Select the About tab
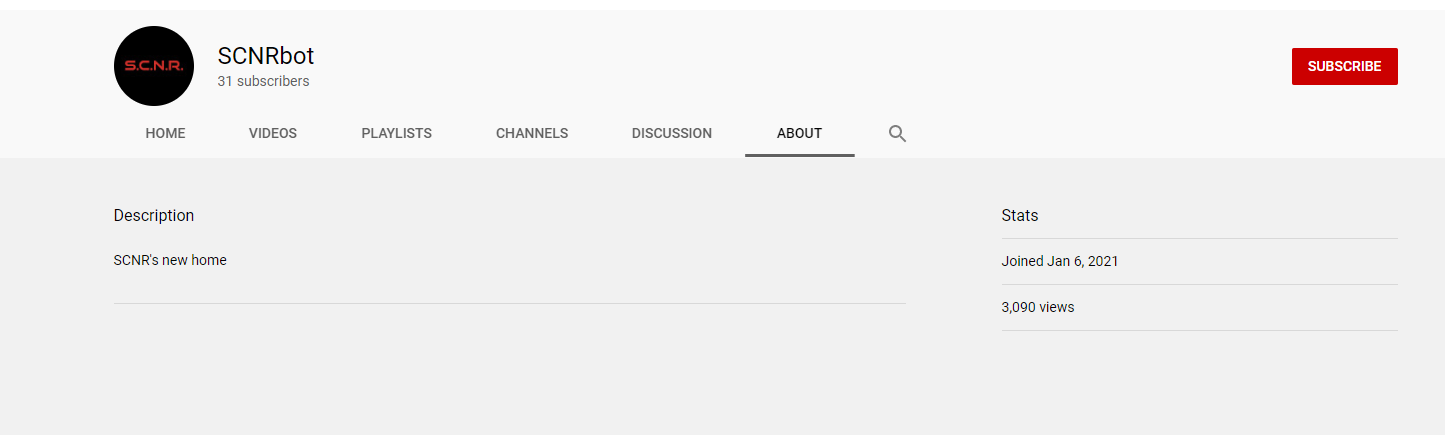The height and width of the screenshot is (435, 1445). coord(799,133)
